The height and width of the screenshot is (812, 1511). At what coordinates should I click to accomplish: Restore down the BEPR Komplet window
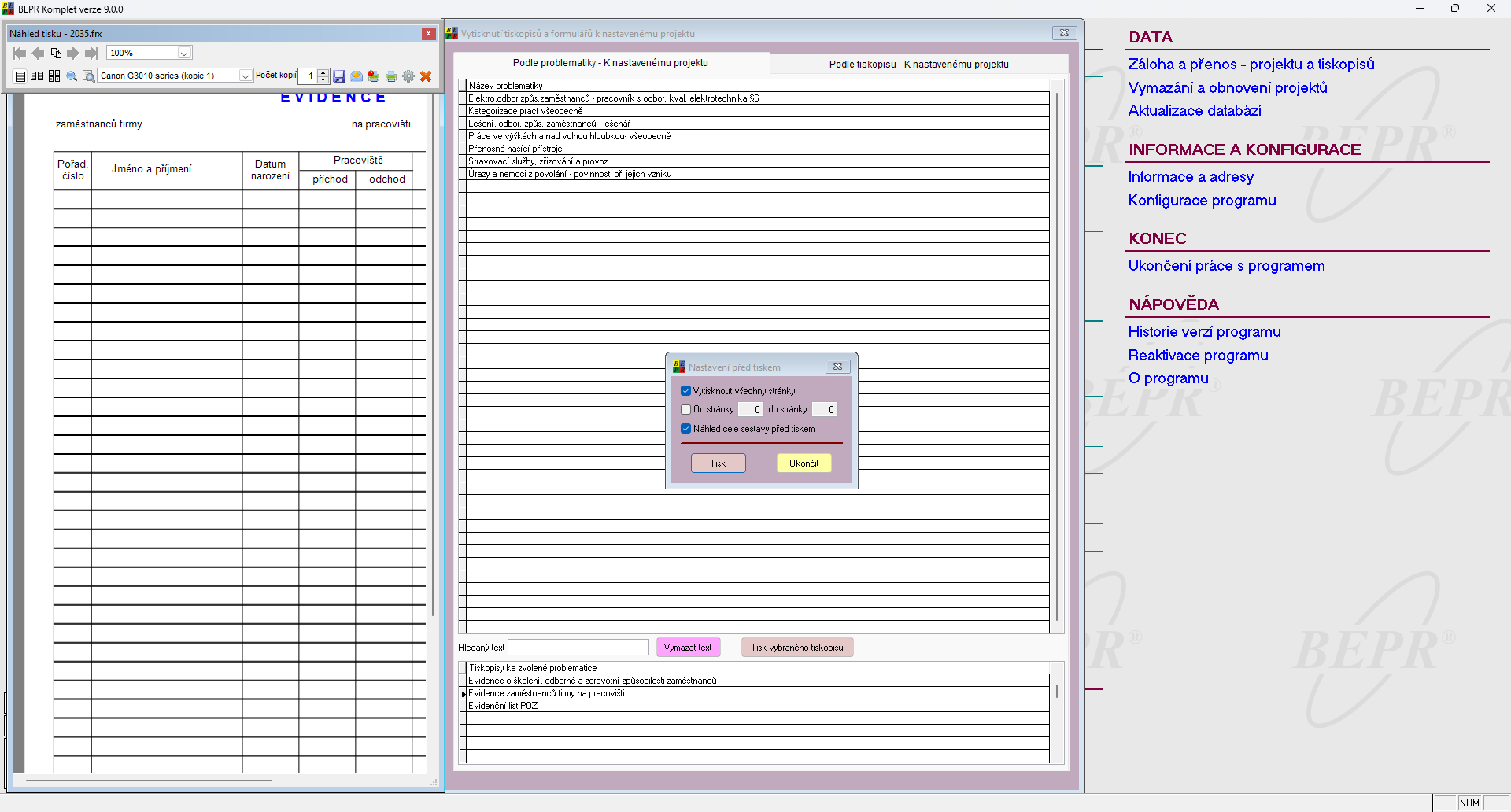click(1455, 9)
